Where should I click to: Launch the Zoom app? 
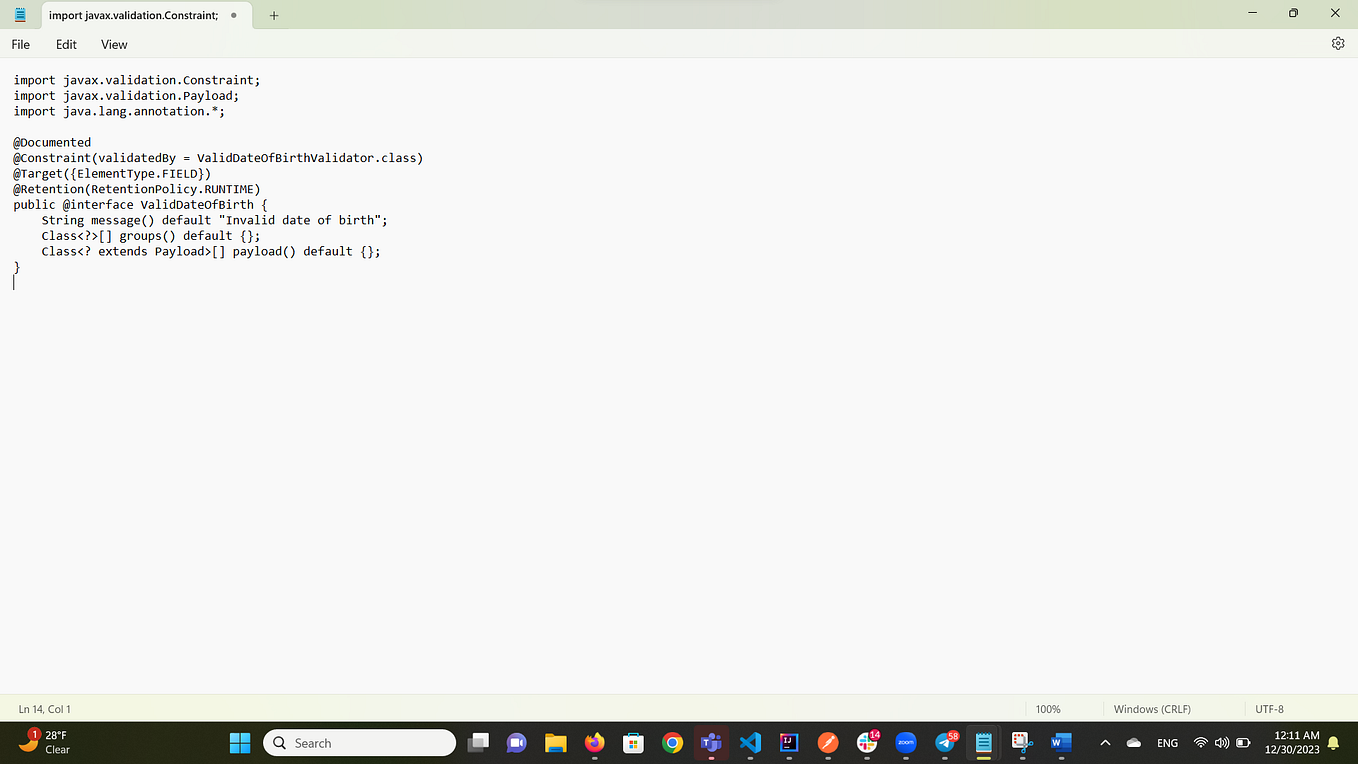coord(905,743)
